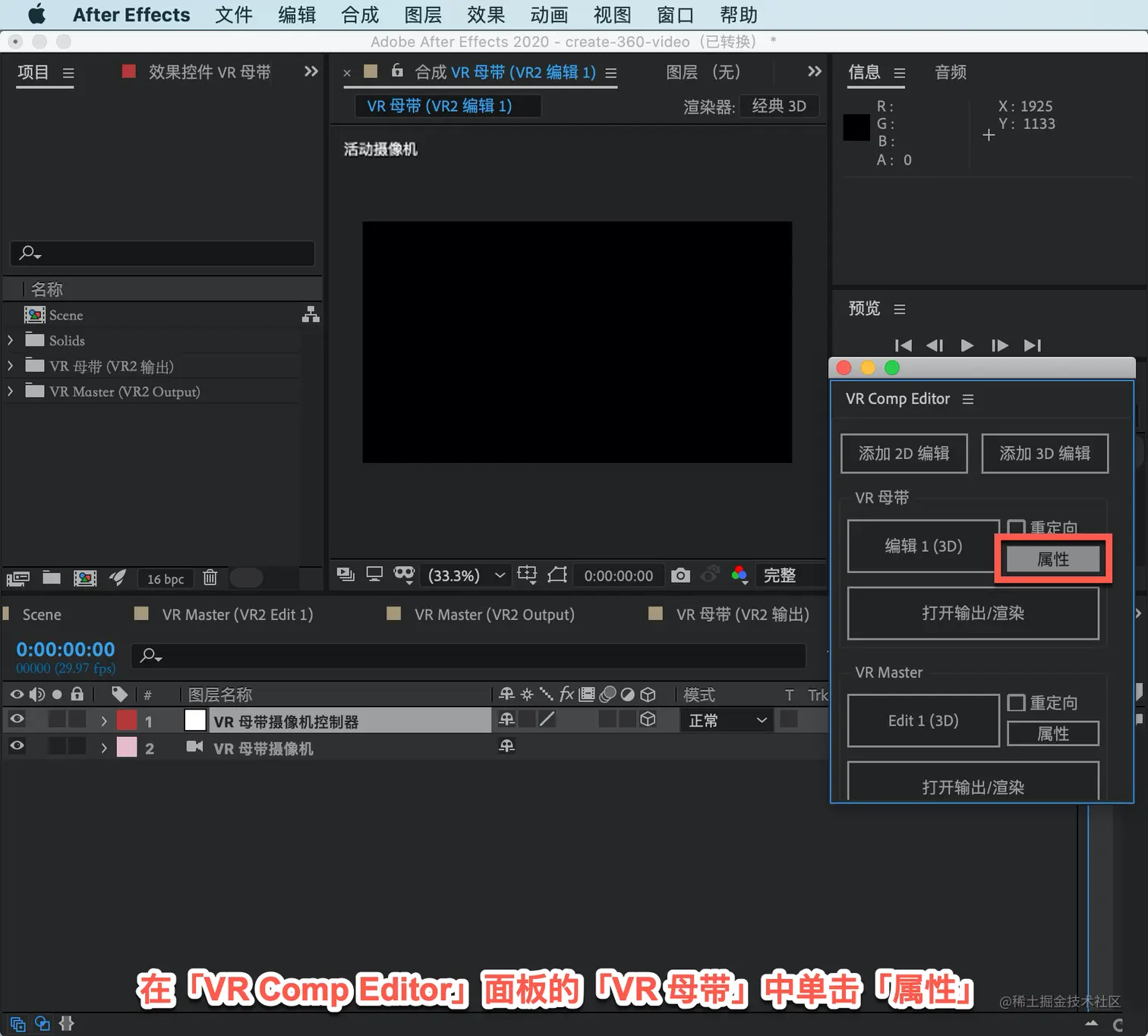1148x1036 pixels.
Task: Play the preview
Action: 967,345
